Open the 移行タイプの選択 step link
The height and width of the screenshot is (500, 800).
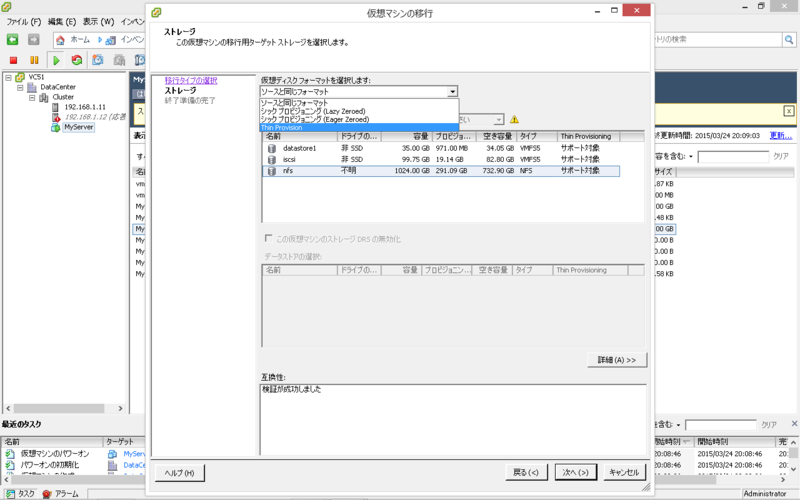pos(191,81)
